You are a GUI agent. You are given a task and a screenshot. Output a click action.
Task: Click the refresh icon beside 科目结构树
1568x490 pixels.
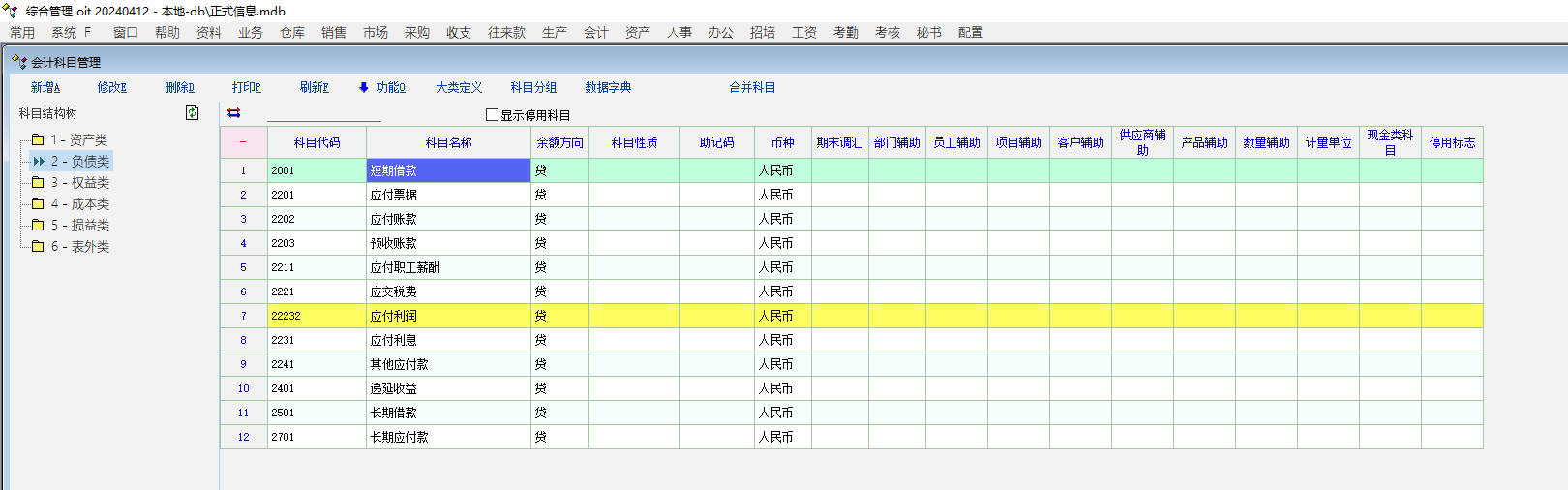(192, 113)
